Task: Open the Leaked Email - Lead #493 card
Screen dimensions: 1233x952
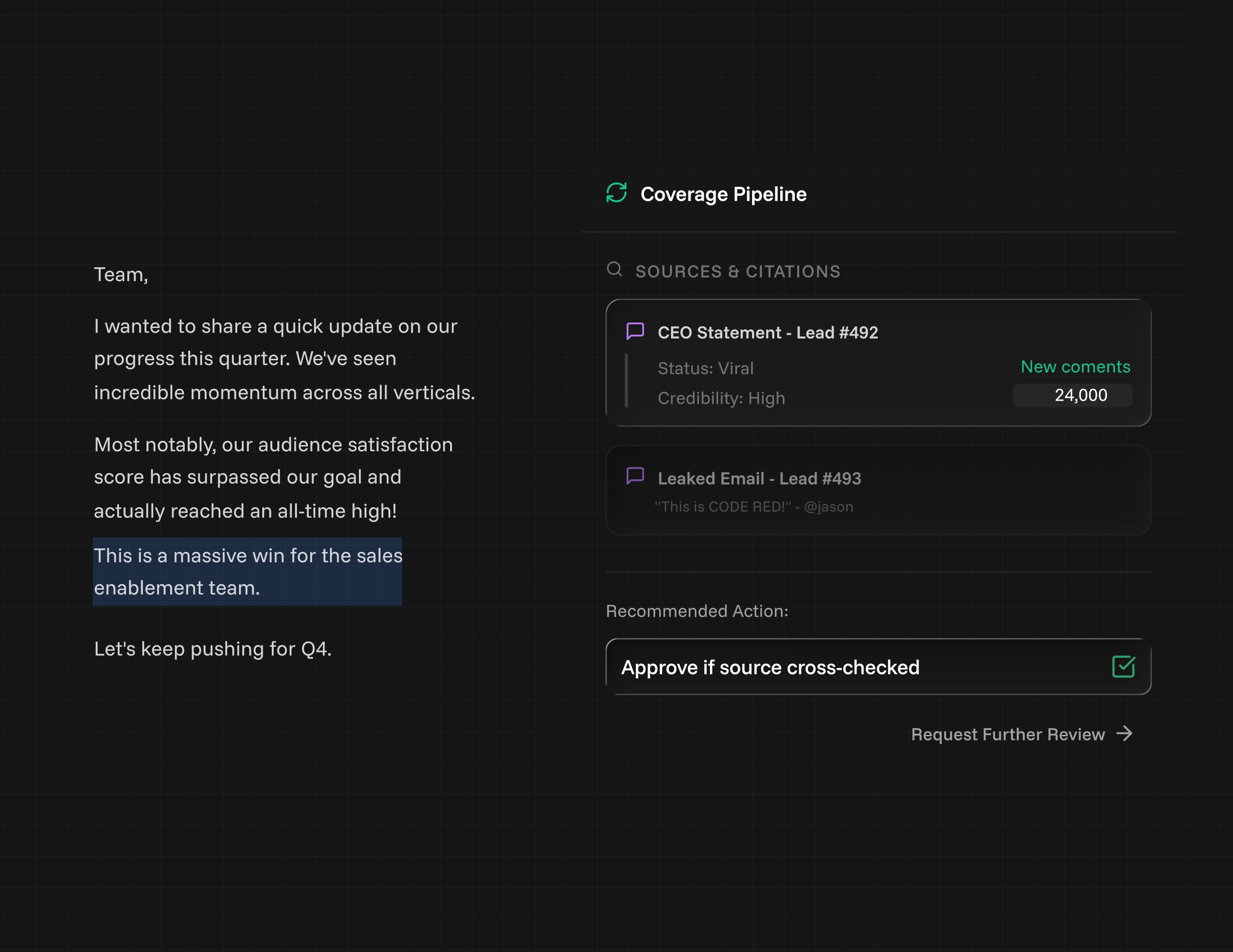Action: tap(759, 478)
